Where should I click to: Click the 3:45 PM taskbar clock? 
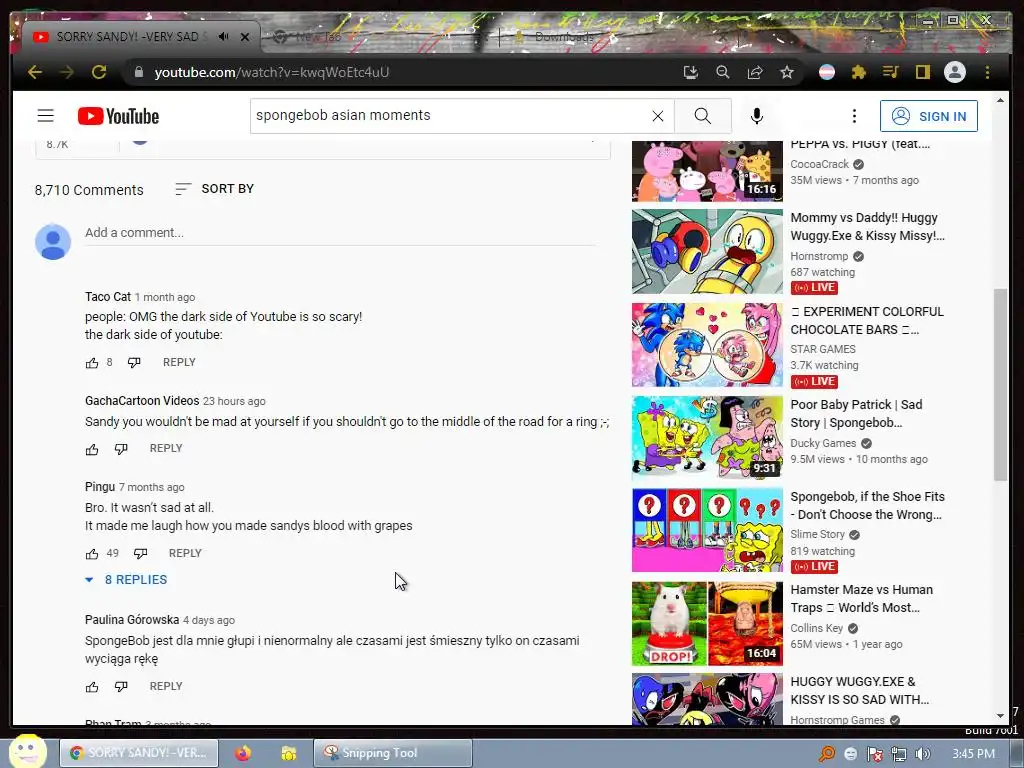click(973, 754)
